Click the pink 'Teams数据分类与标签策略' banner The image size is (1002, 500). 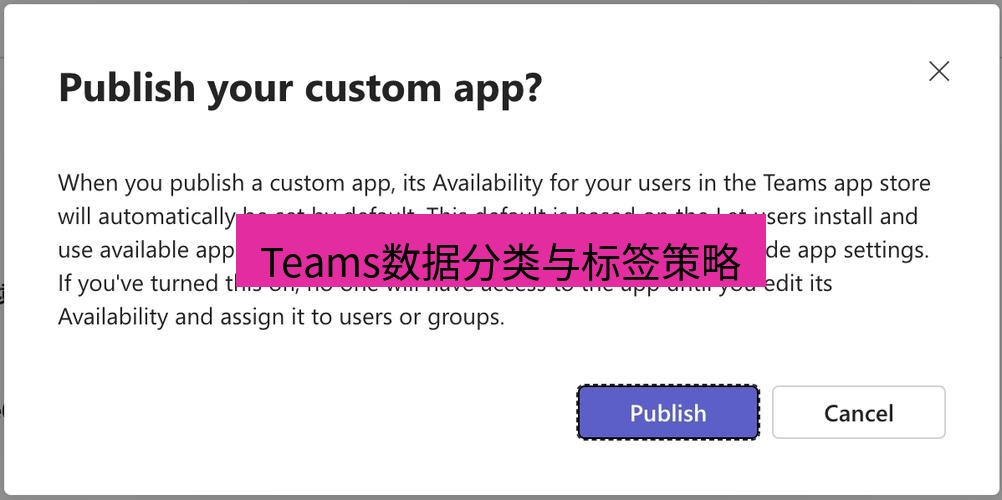[501, 250]
